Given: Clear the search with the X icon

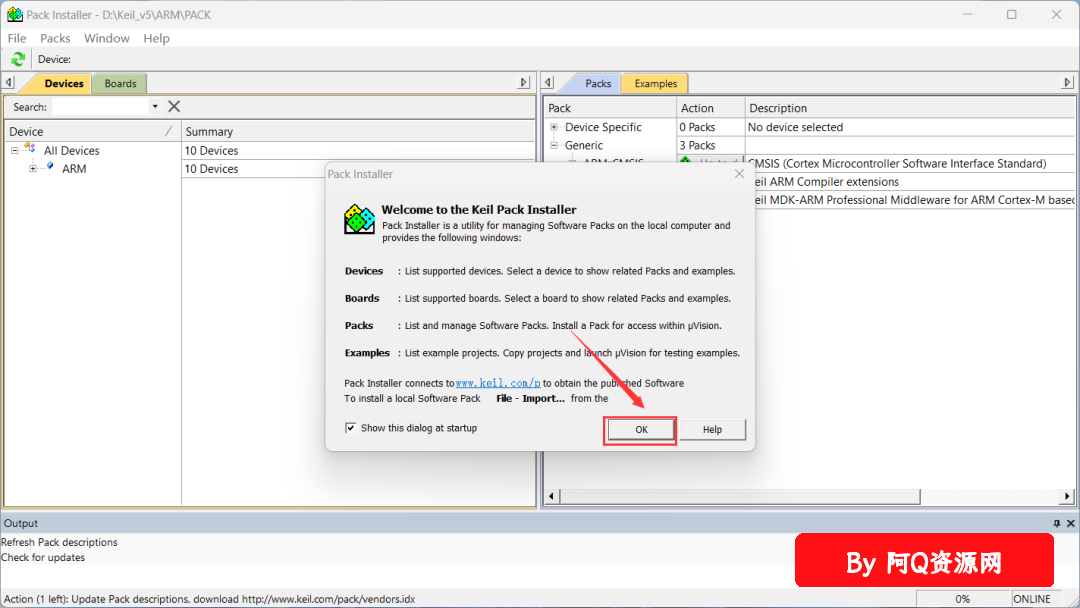Looking at the screenshot, I should click(174, 107).
